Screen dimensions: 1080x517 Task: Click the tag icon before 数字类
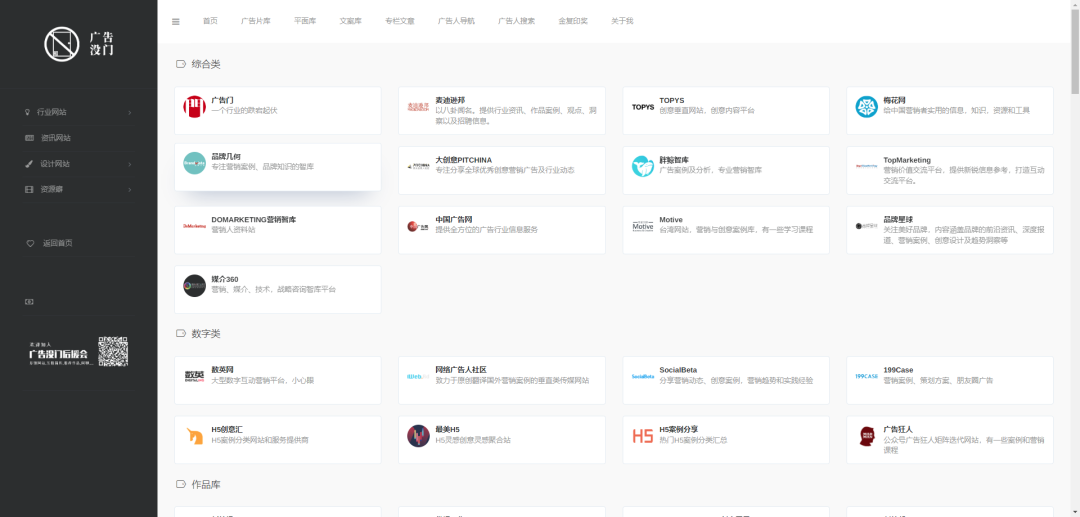click(x=181, y=333)
